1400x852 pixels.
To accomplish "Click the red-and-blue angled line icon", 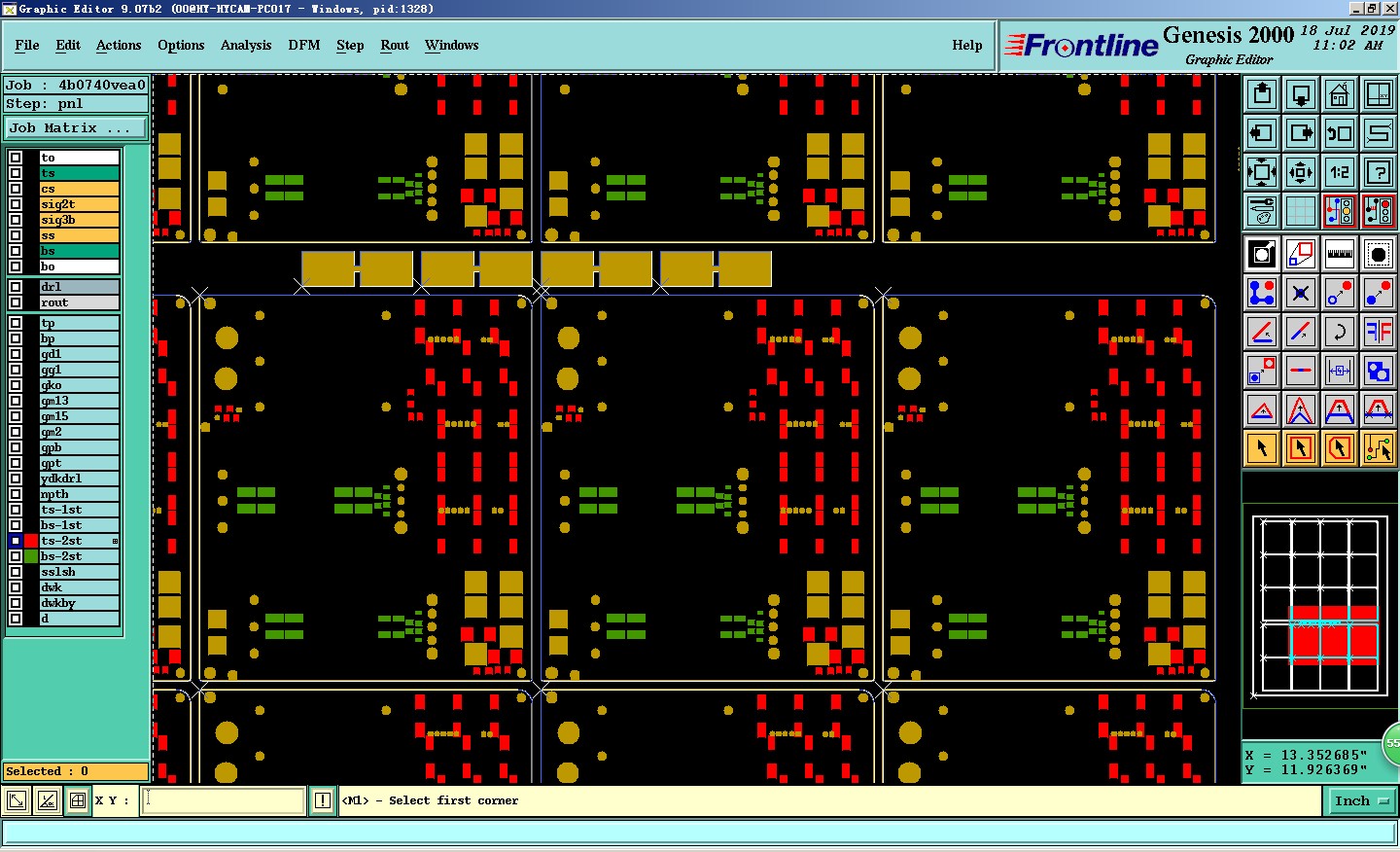I will [1262, 332].
